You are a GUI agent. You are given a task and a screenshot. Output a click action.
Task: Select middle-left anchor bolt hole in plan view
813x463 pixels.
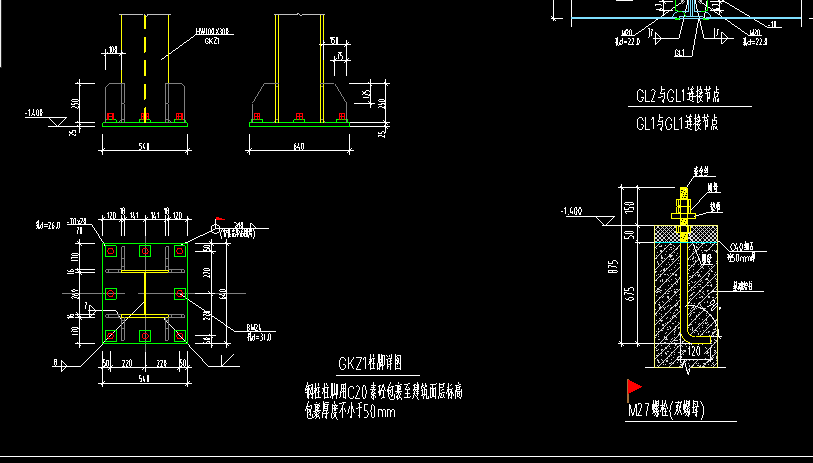(111, 294)
